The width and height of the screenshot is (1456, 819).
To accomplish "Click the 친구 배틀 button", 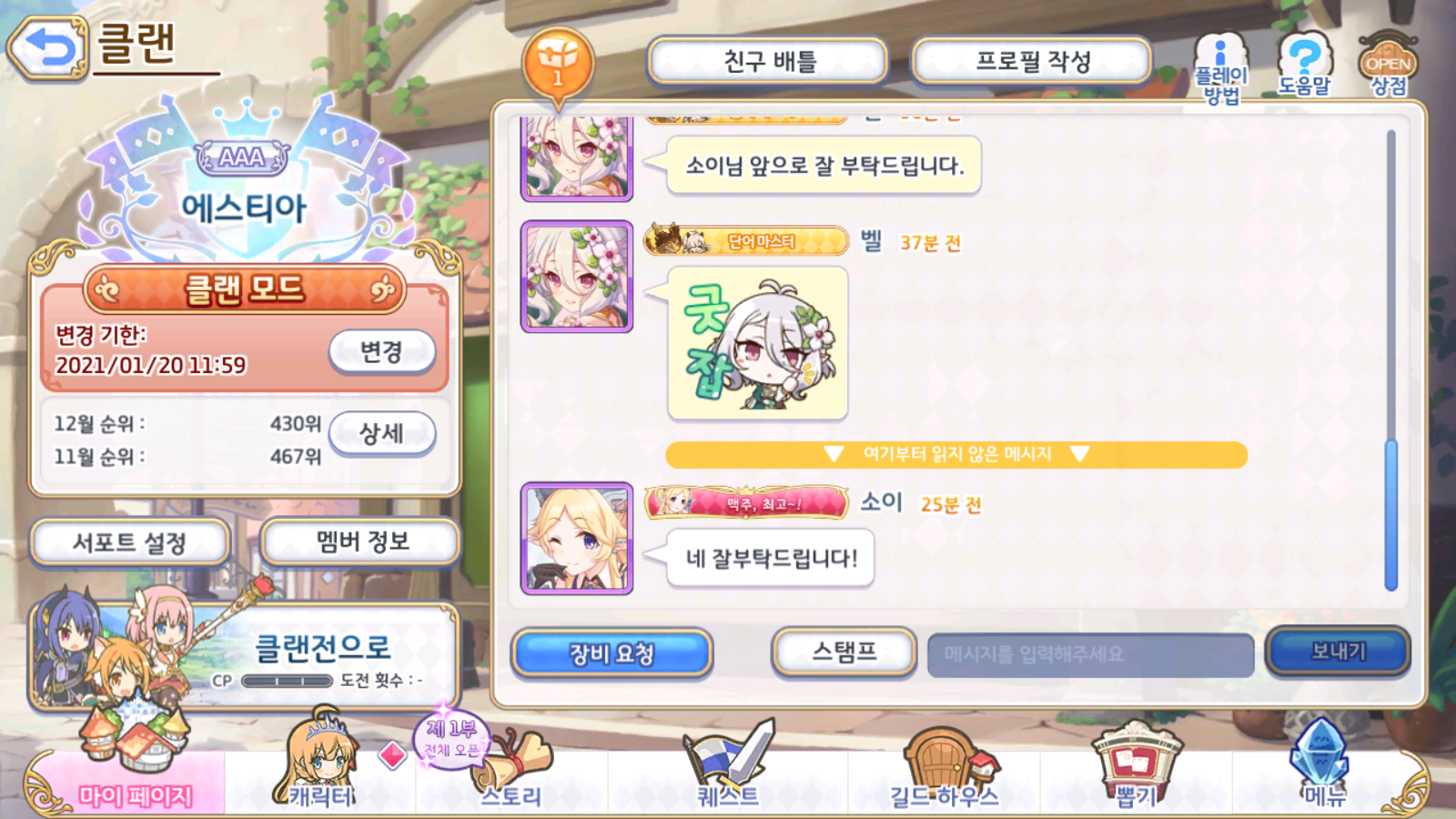I will [x=767, y=62].
